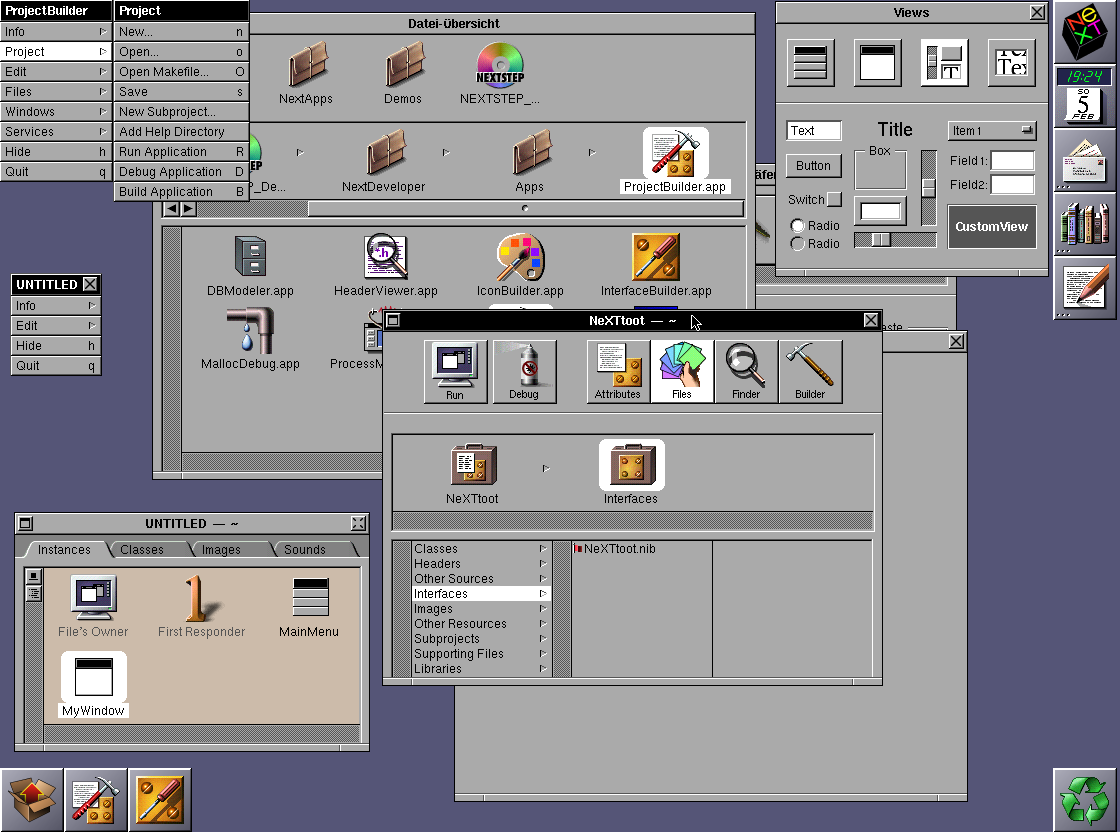Click the Field1 input in Views palette
Screen dimensions: 1120x832
pyautogui.click(x=1013, y=161)
